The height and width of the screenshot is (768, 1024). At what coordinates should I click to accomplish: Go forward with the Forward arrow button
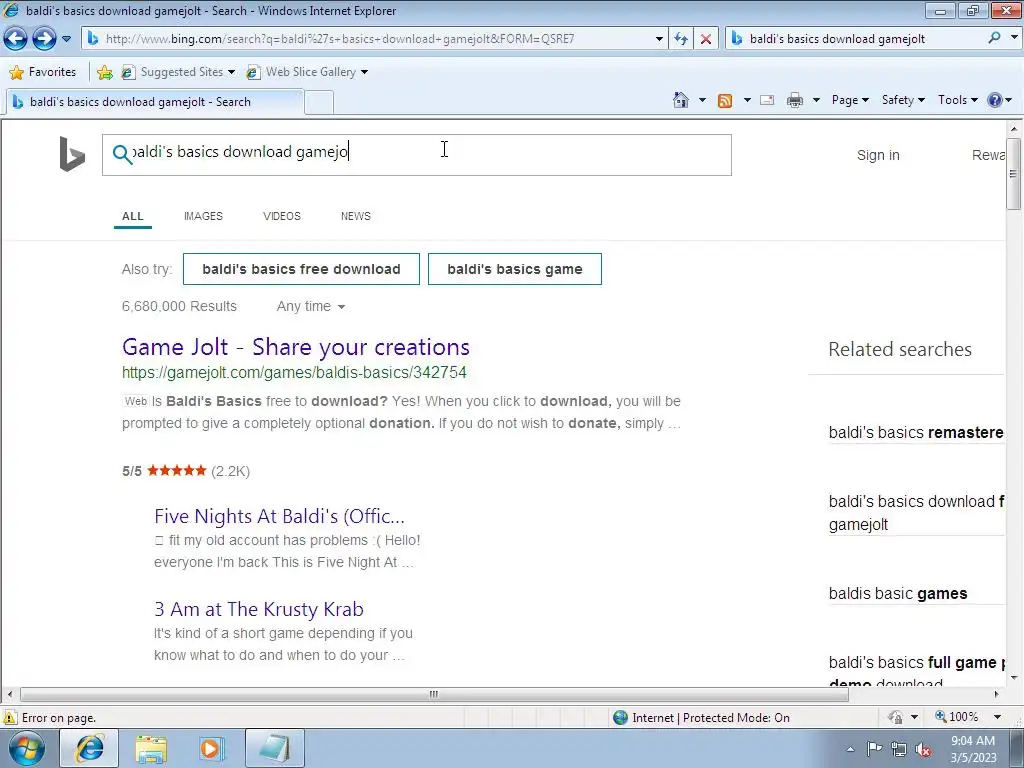(x=44, y=39)
